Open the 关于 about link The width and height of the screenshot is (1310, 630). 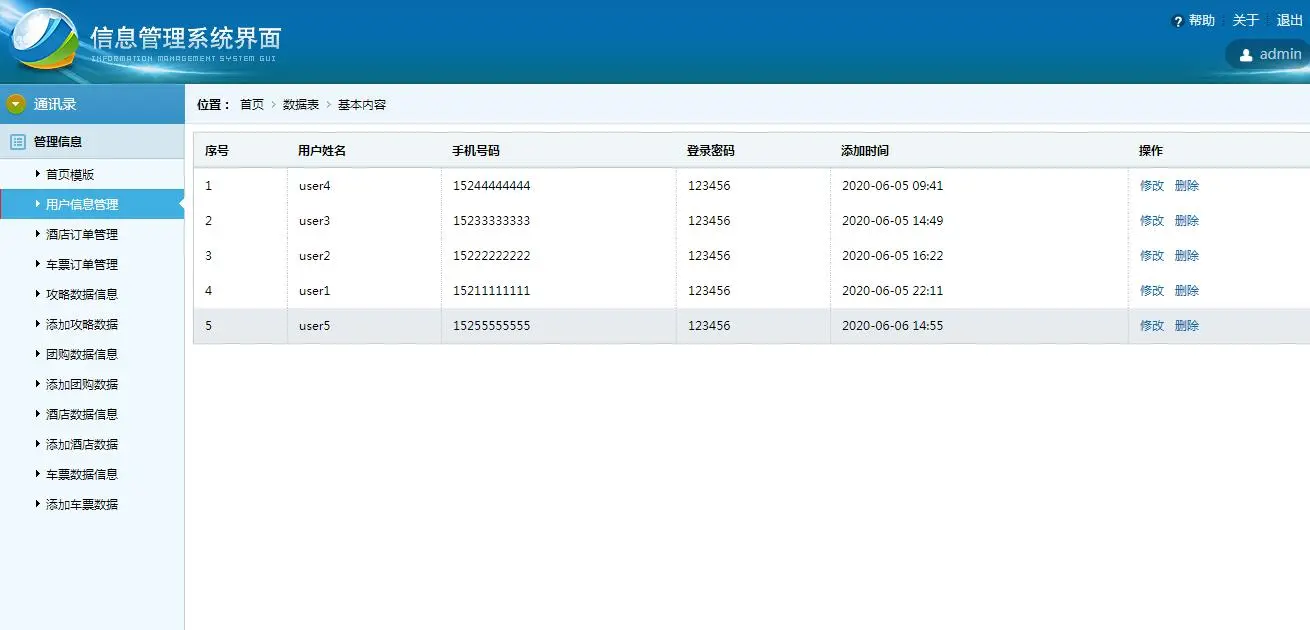click(1246, 21)
